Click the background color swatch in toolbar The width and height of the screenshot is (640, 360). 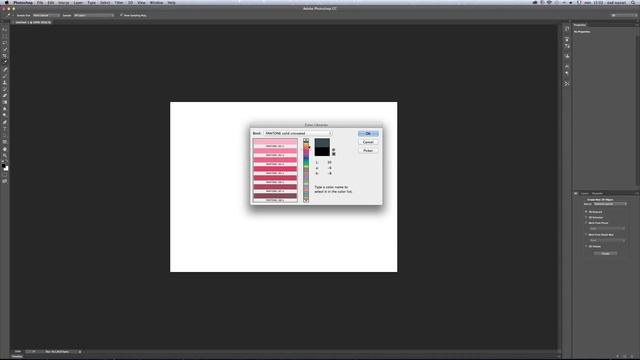coord(7,169)
